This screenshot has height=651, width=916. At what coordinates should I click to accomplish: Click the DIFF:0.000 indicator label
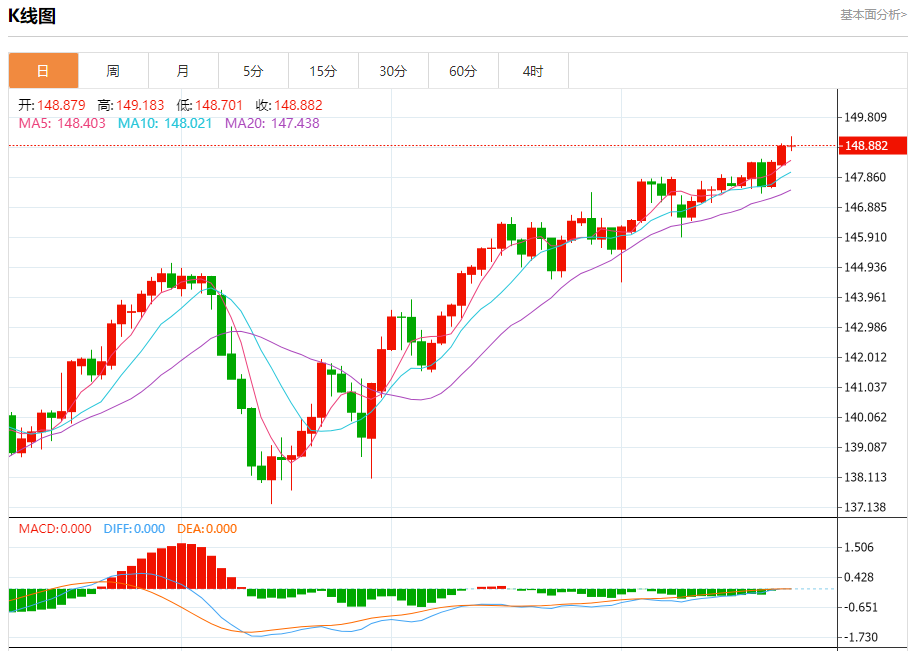tap(134, 529)
